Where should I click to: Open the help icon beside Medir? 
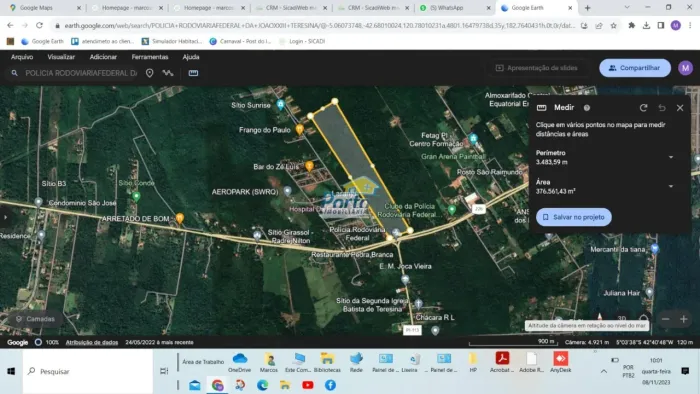(587, 108)
